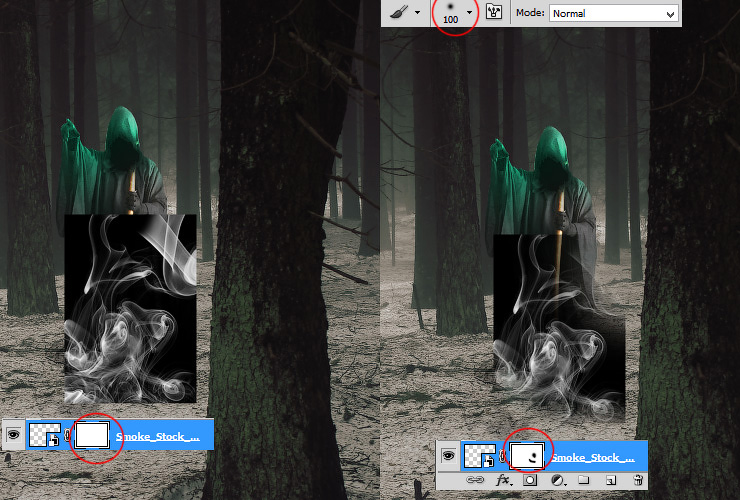Click the Link layers icon
This screenshot has width=740, height=500.
pos(474,480)
